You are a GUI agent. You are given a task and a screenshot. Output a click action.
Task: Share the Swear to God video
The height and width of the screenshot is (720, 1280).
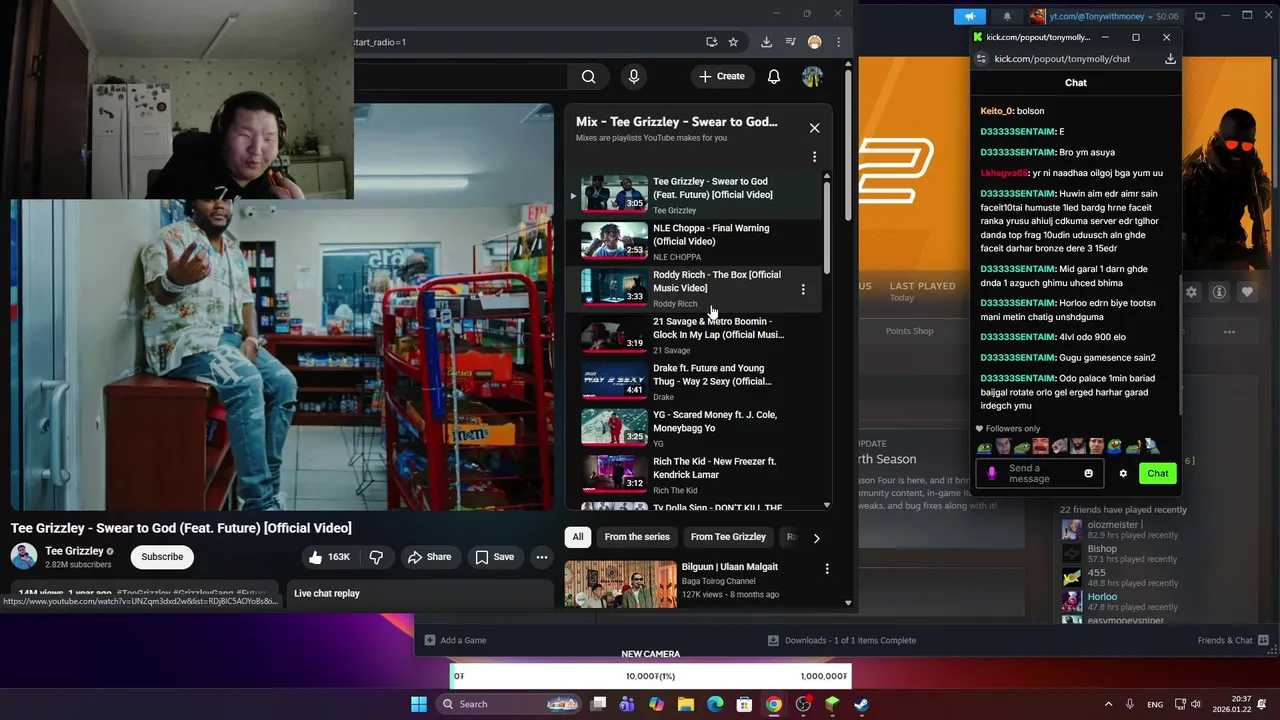coord(429,557)
